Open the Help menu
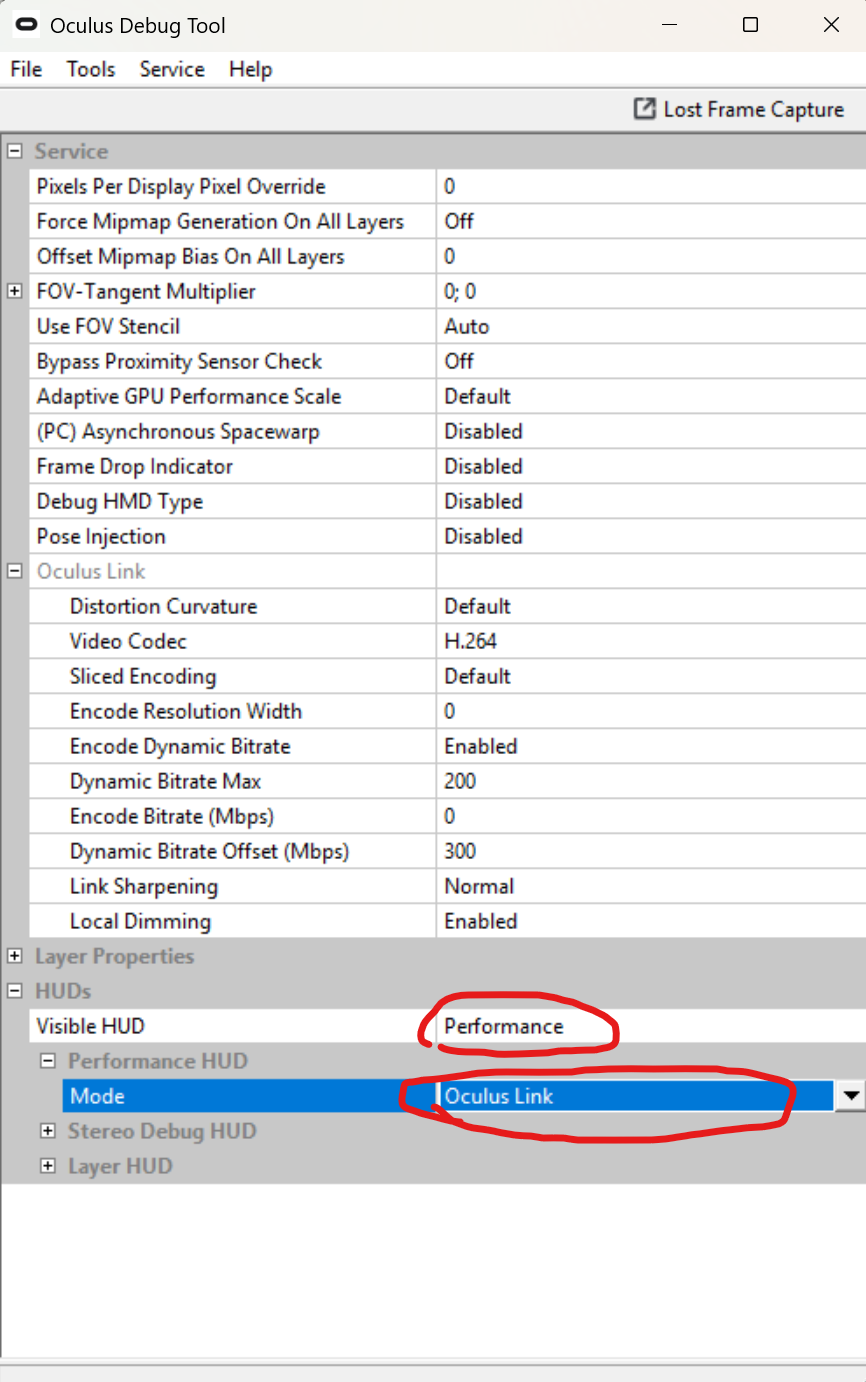The height and width of the screenshot is (1382, 866). (250, 69)
